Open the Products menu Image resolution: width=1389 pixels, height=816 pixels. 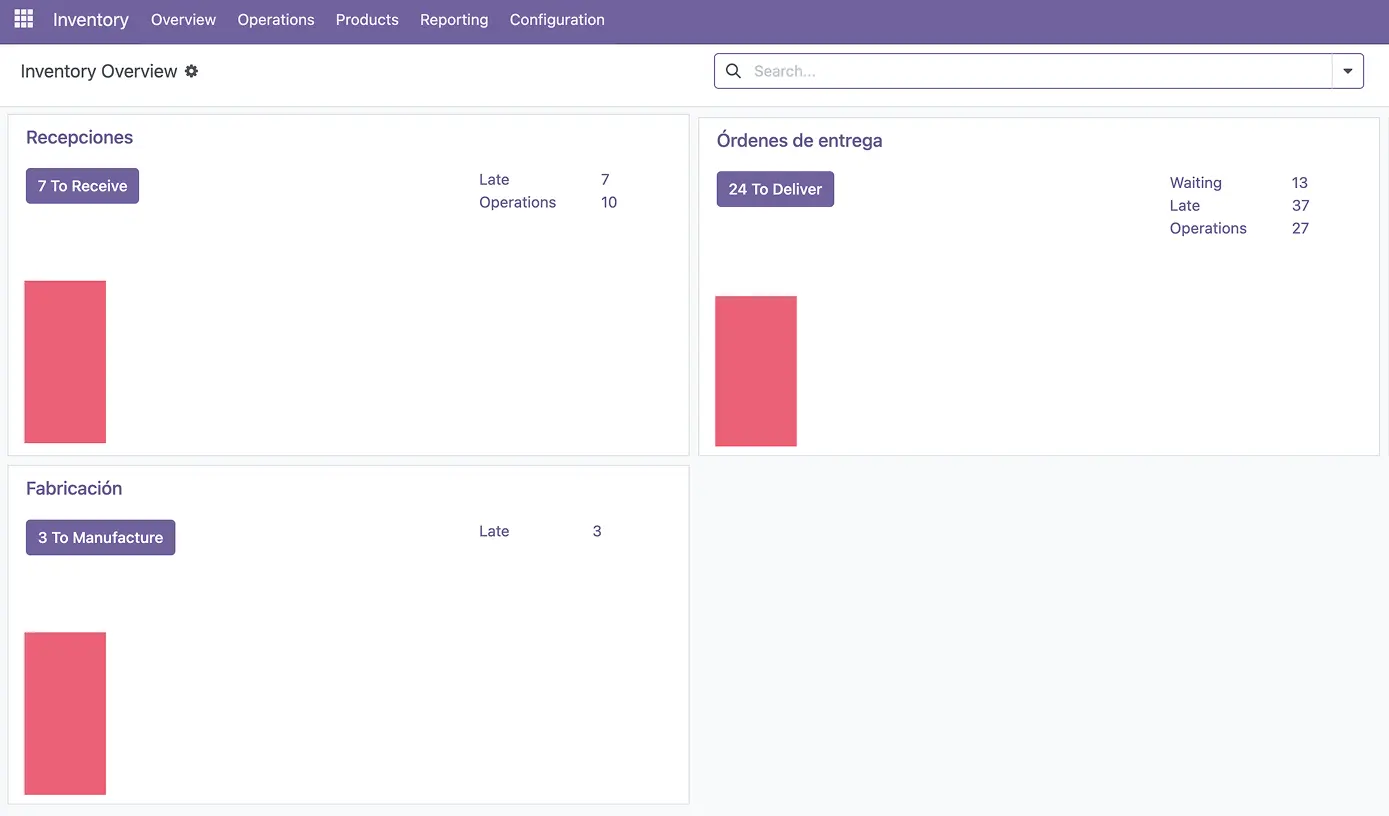[367, 20]
